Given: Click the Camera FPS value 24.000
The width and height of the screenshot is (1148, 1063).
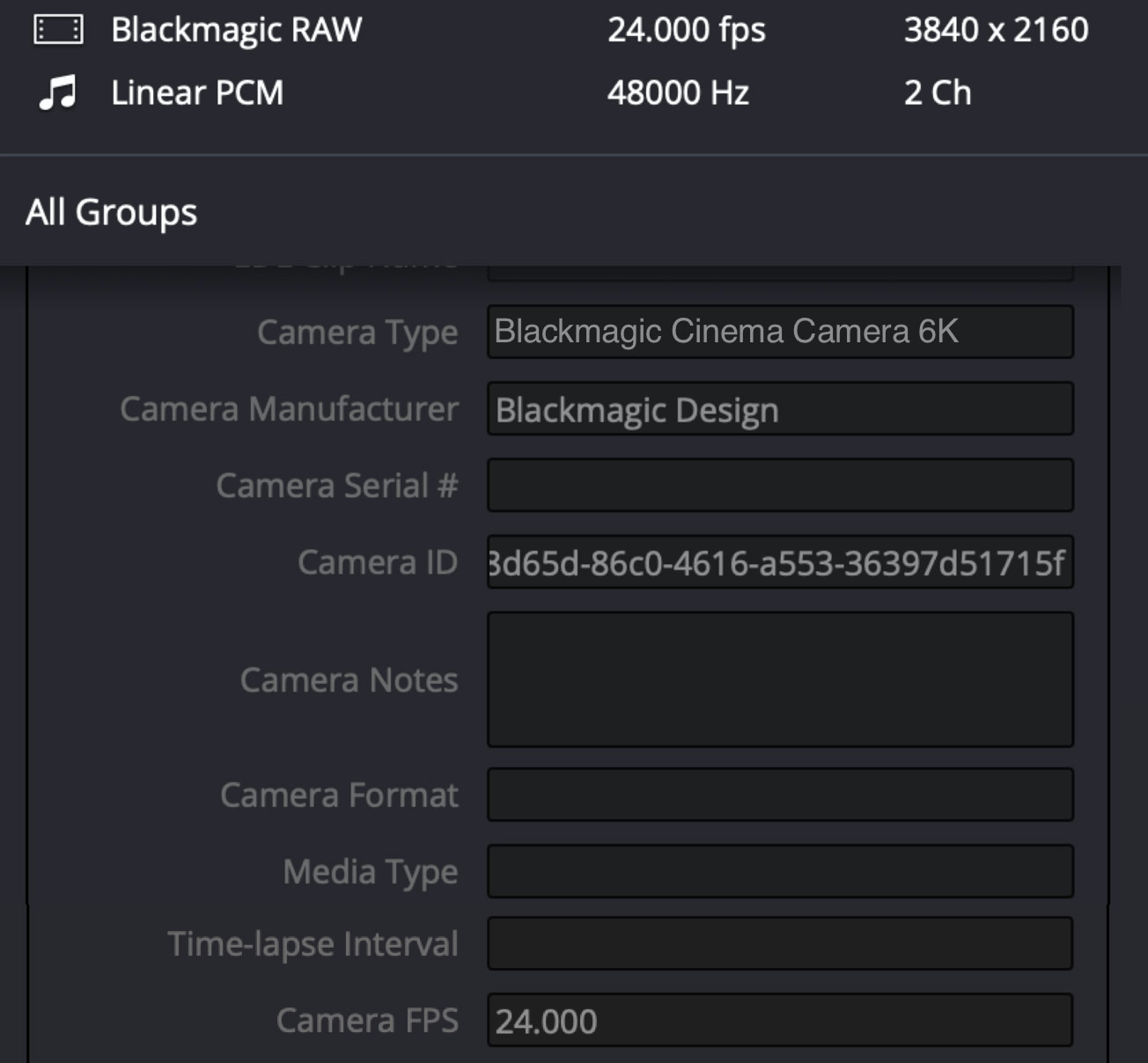Looking at the screenshot, I should click(x=780, y=1020).
